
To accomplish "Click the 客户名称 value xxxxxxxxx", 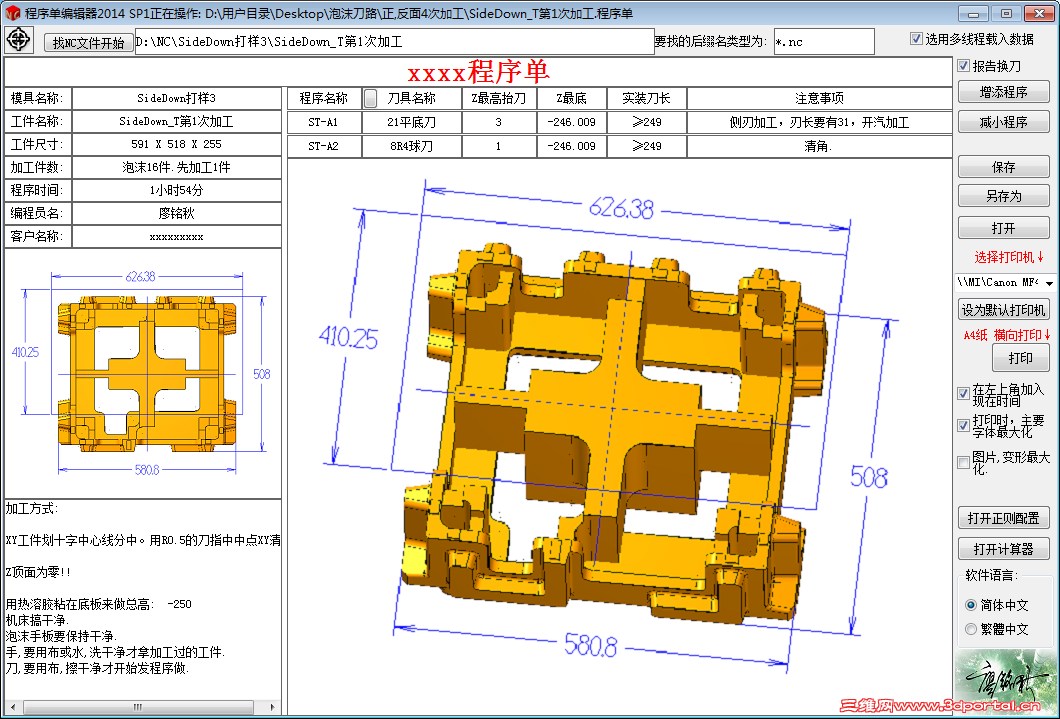I will [x=176, y=237].
